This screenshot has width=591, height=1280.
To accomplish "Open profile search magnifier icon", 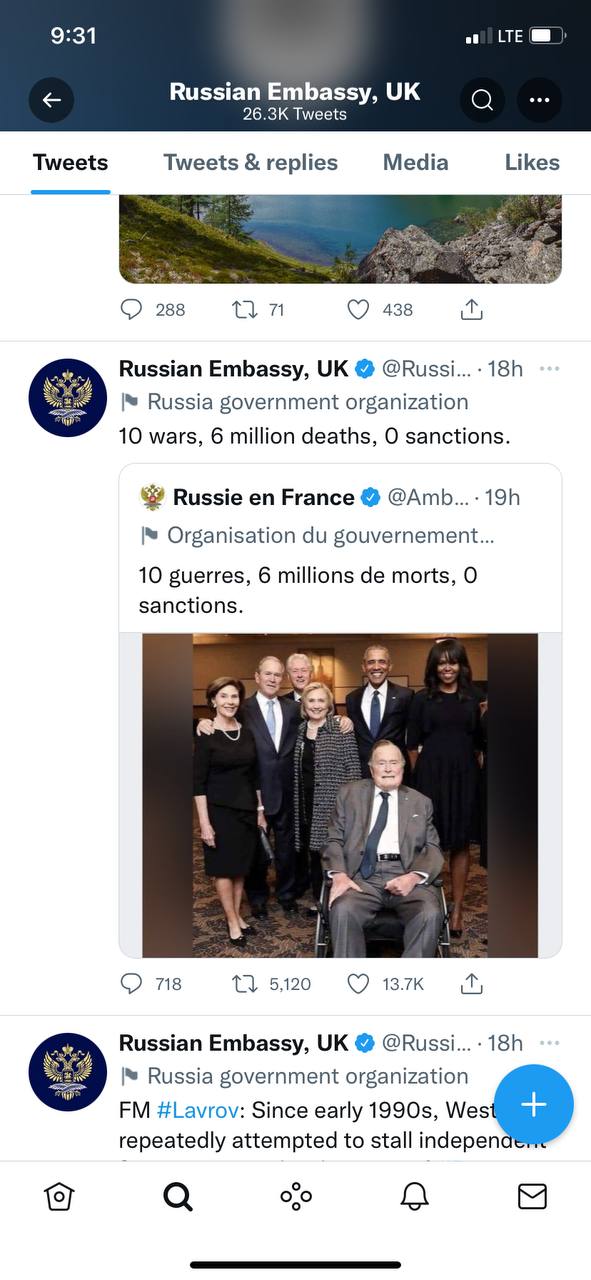I will [x=482, y=100].
